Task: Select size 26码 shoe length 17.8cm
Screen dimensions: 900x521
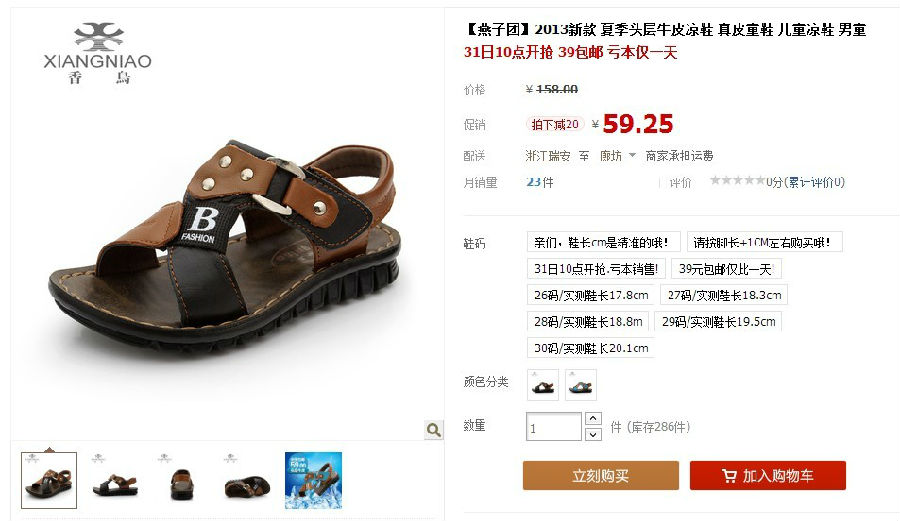Action: [591, 295]
